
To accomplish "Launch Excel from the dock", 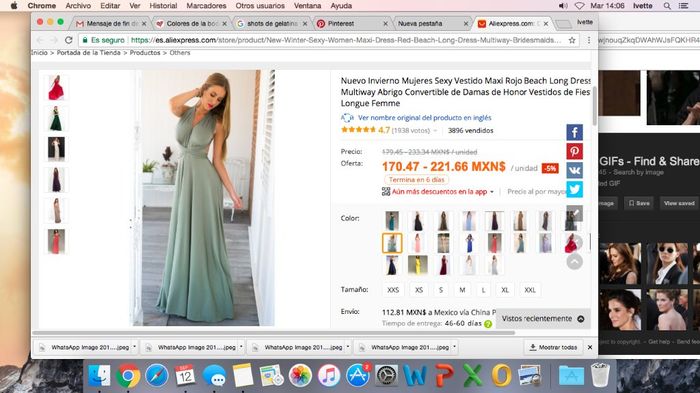I will tap(473, 375).
